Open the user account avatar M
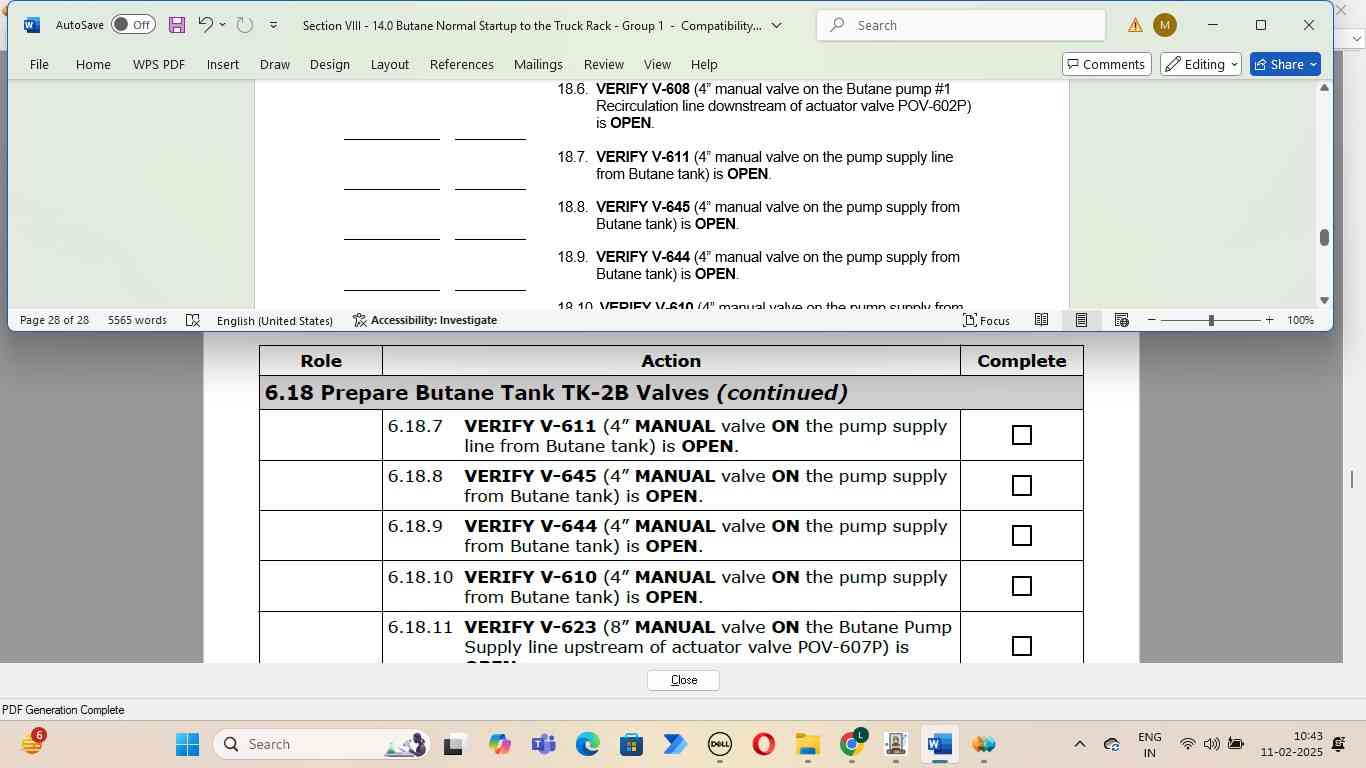The height and width of the screenshot is (768, 1366). tap(1164, 25)
